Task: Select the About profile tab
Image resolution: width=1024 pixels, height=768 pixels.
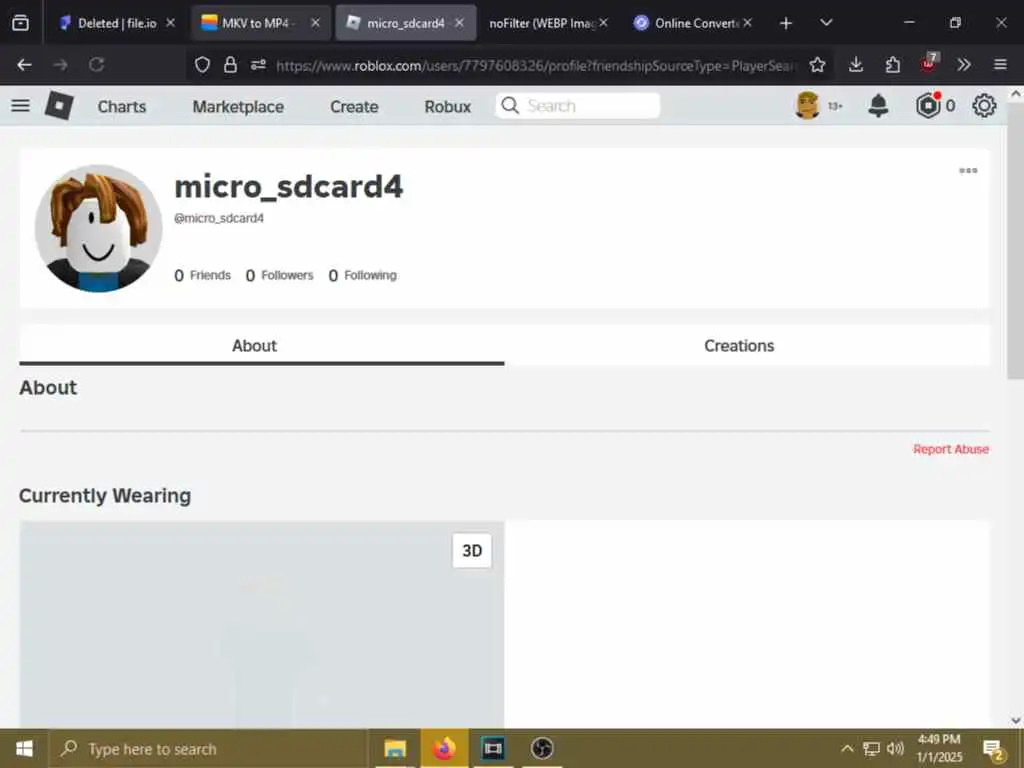Action: [261, 345]
